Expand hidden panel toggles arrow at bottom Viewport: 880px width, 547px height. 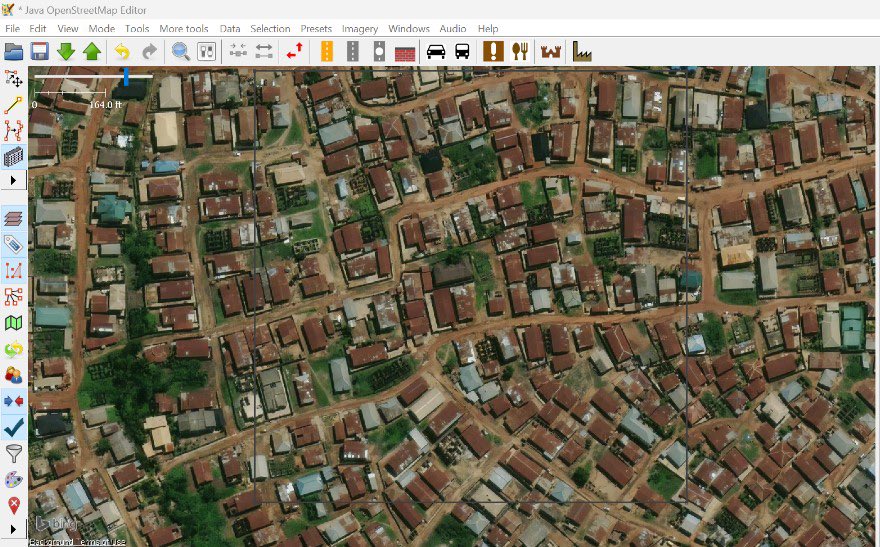[x=13, y=529]
